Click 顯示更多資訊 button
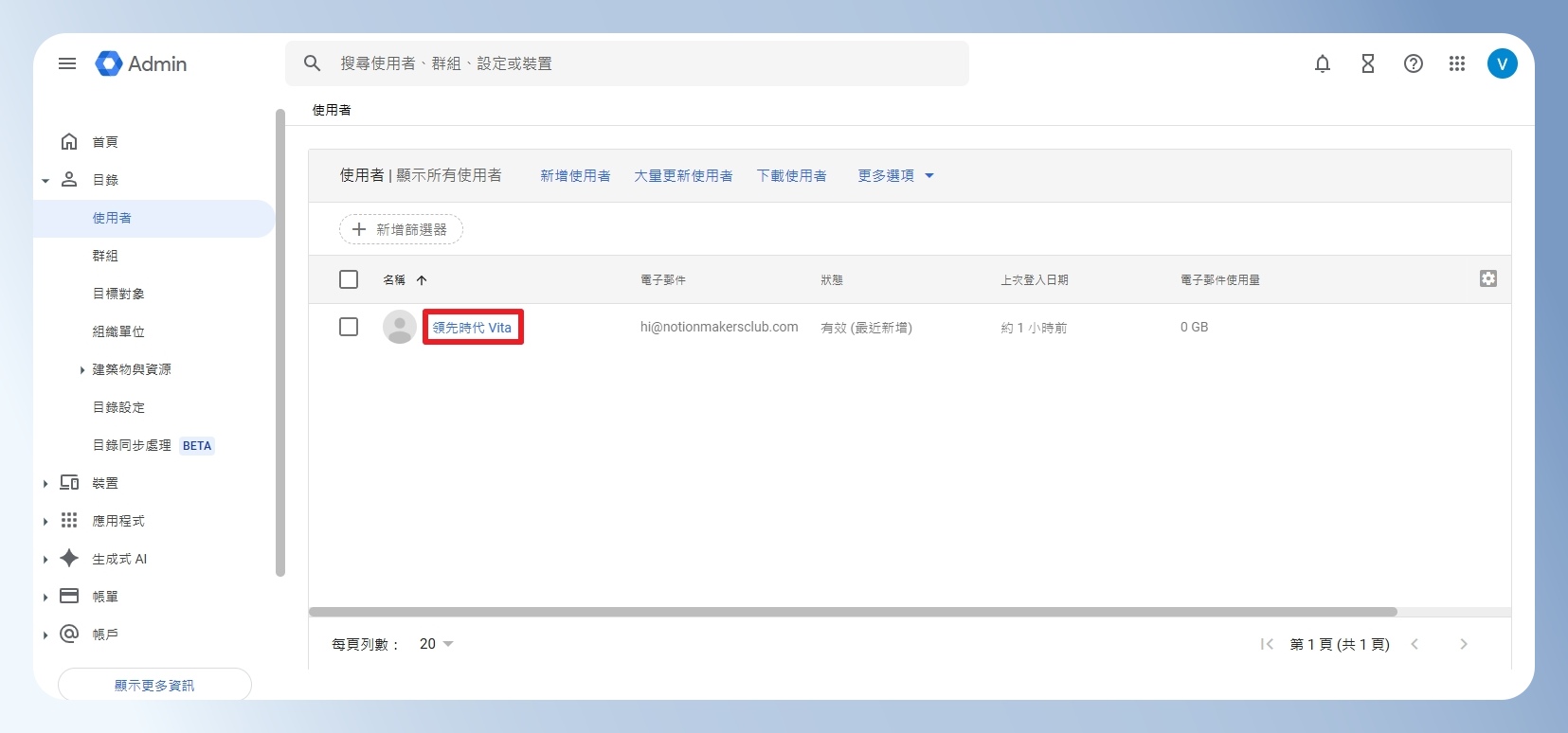The image size is (1568, 733). tap(154, 685)
